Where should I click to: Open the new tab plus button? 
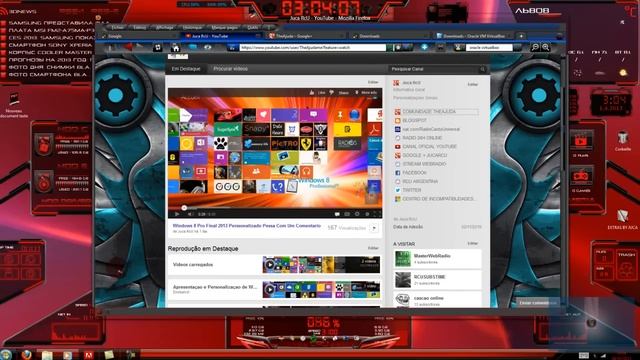[521, 36]
